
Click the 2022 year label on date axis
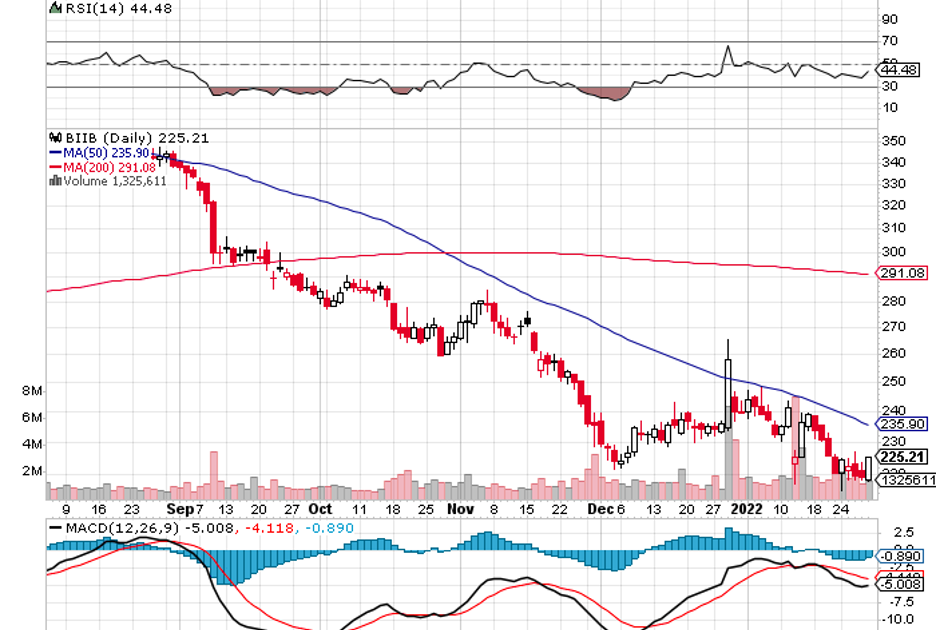747,508
